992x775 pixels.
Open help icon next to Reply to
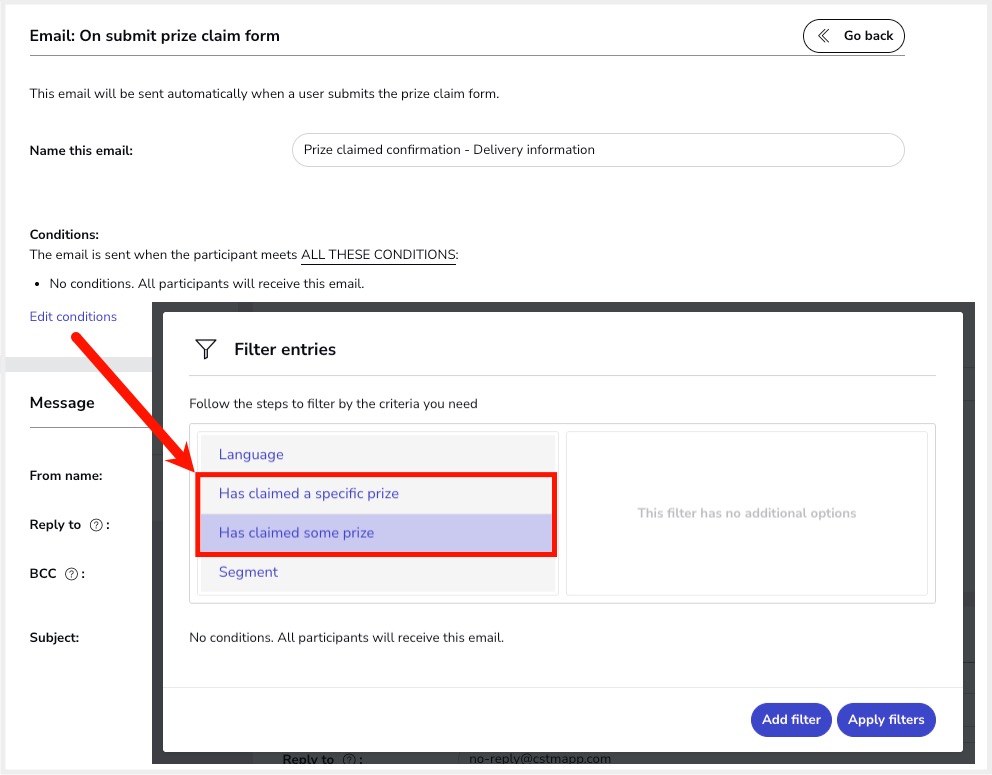[96, 525]
